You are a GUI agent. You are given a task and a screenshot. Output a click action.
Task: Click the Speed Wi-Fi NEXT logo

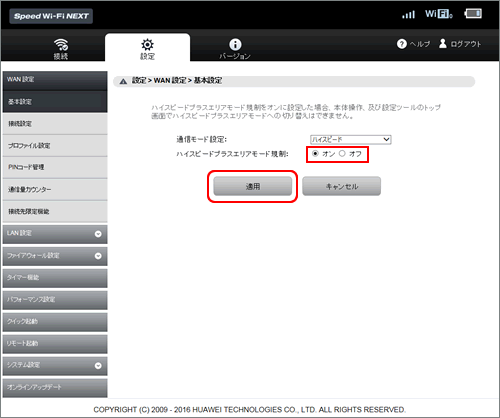[51, 16]
